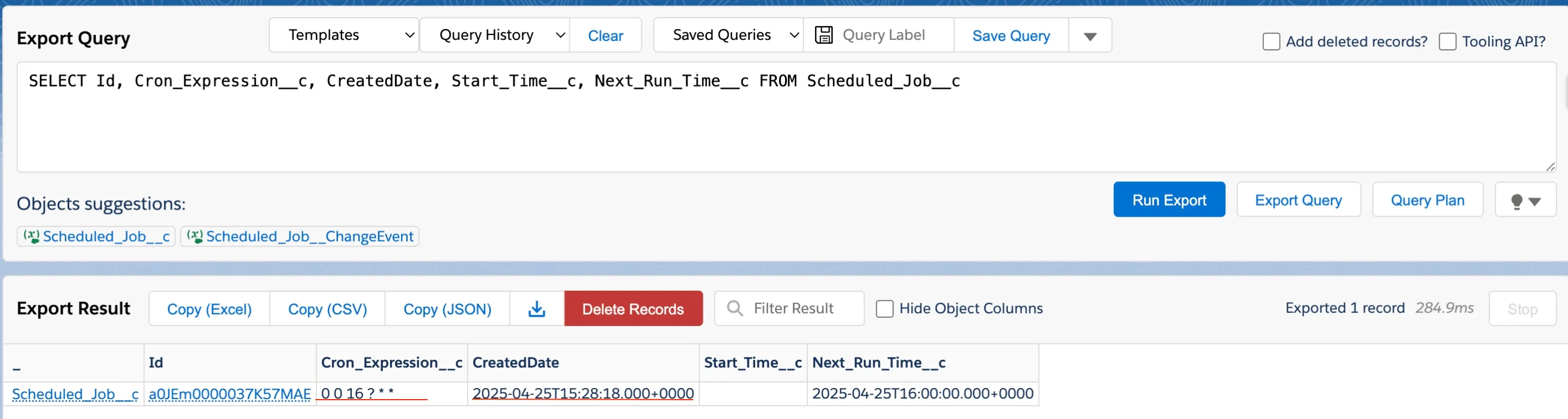Click the red Delete Records button
This screenshot has height=419, width=1568.
coord(632,309)
